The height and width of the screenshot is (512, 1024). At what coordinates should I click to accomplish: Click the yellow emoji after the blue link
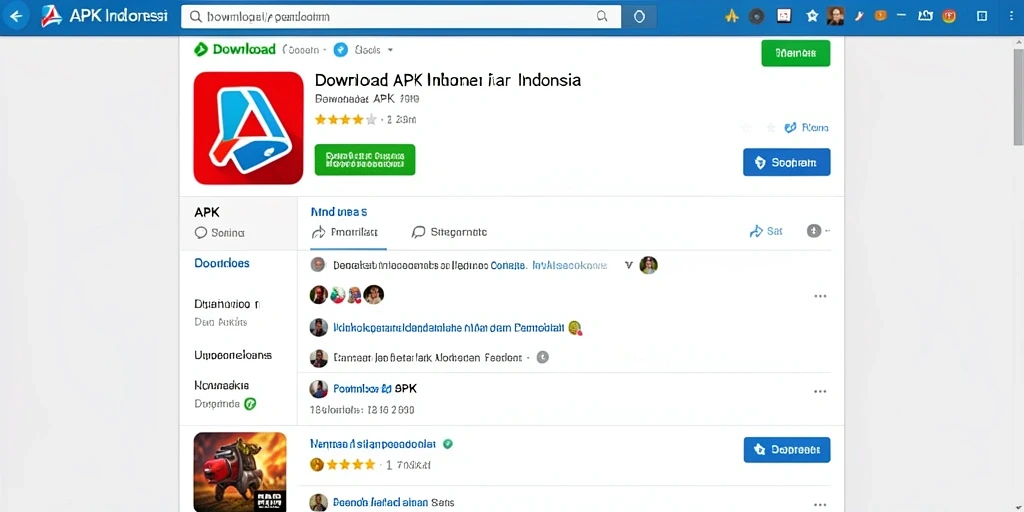(575, 328)
